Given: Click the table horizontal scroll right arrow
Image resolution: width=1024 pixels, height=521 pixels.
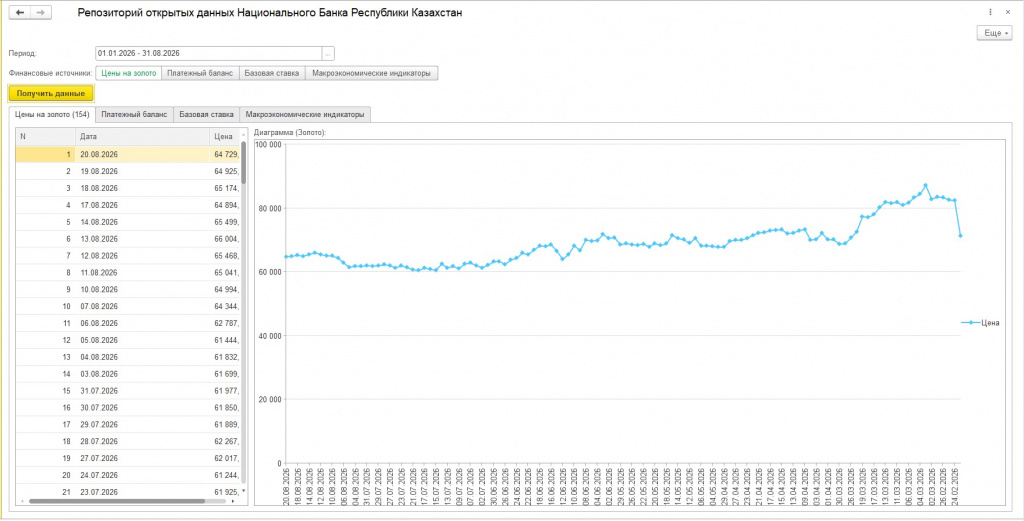Looking at the screenshot, I should pyautogui.click(x=234, y=501).
